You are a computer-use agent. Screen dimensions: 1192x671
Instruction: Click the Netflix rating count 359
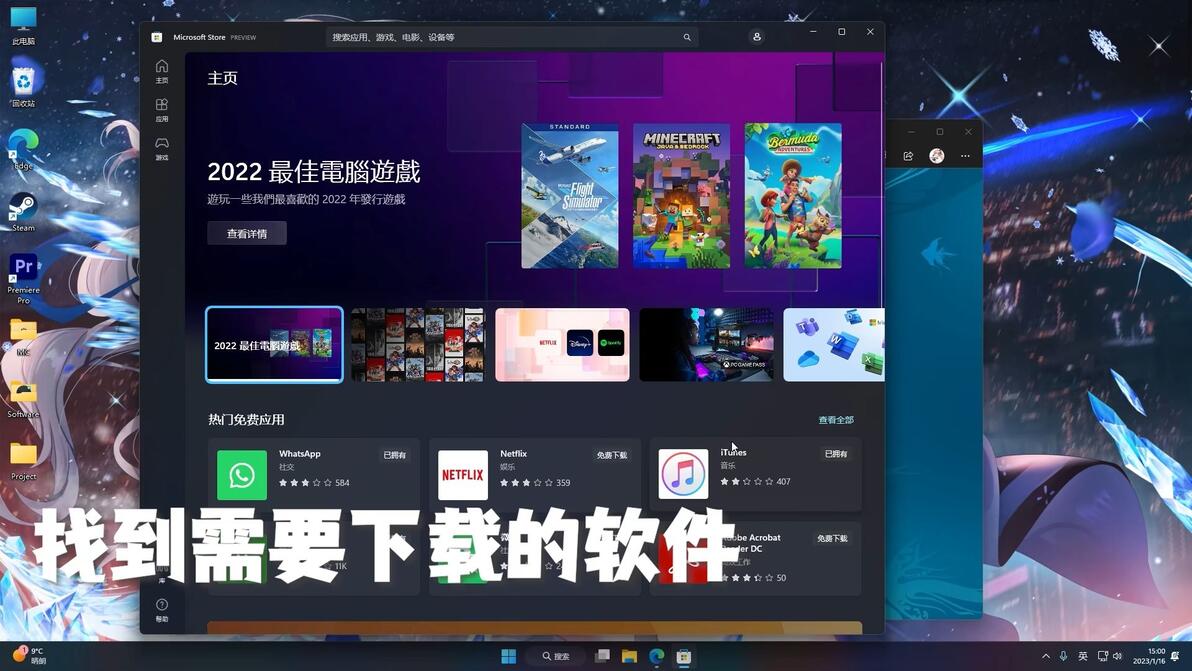pos(563,483)
